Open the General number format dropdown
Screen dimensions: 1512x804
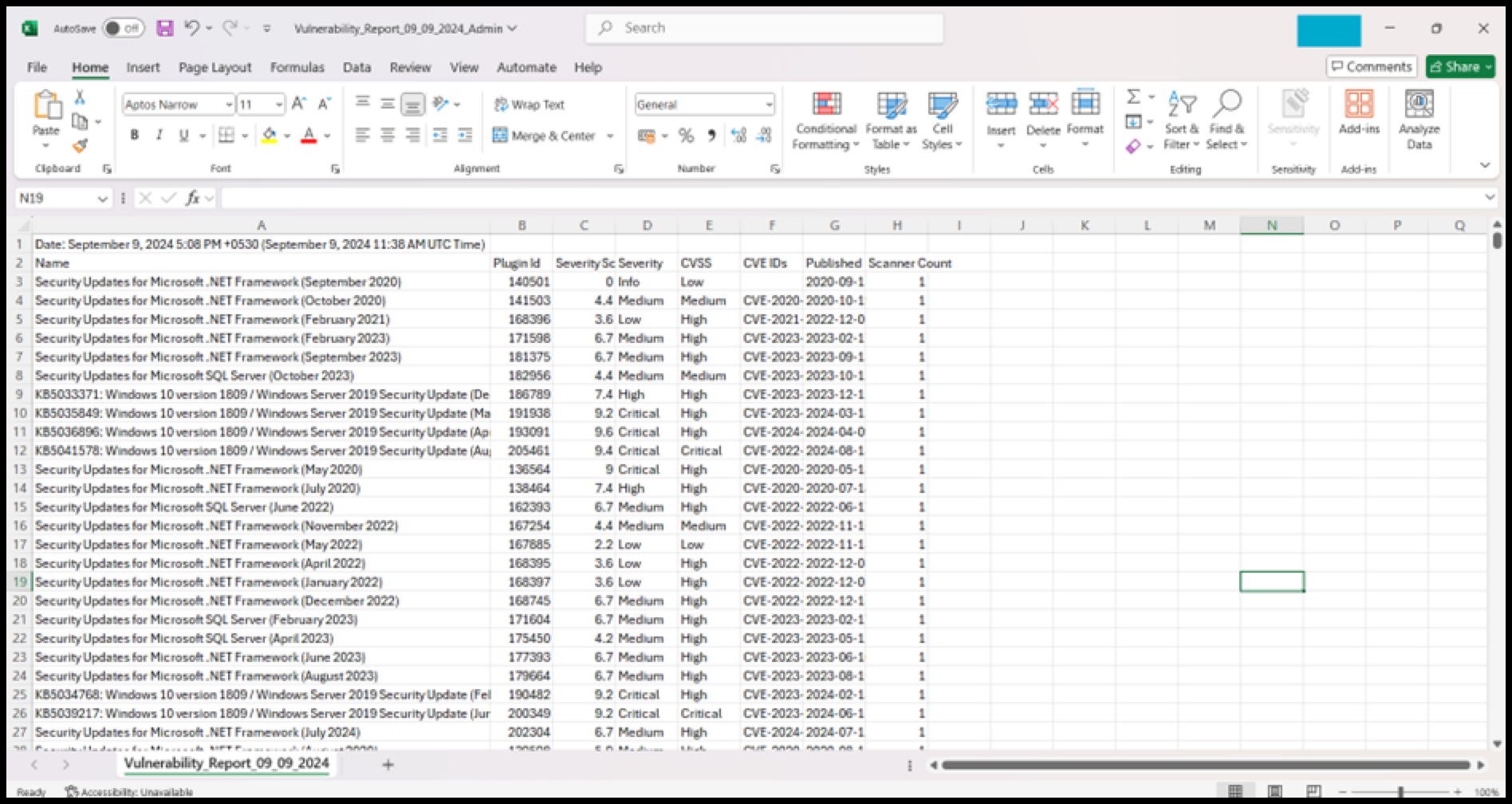coord(768,104)
